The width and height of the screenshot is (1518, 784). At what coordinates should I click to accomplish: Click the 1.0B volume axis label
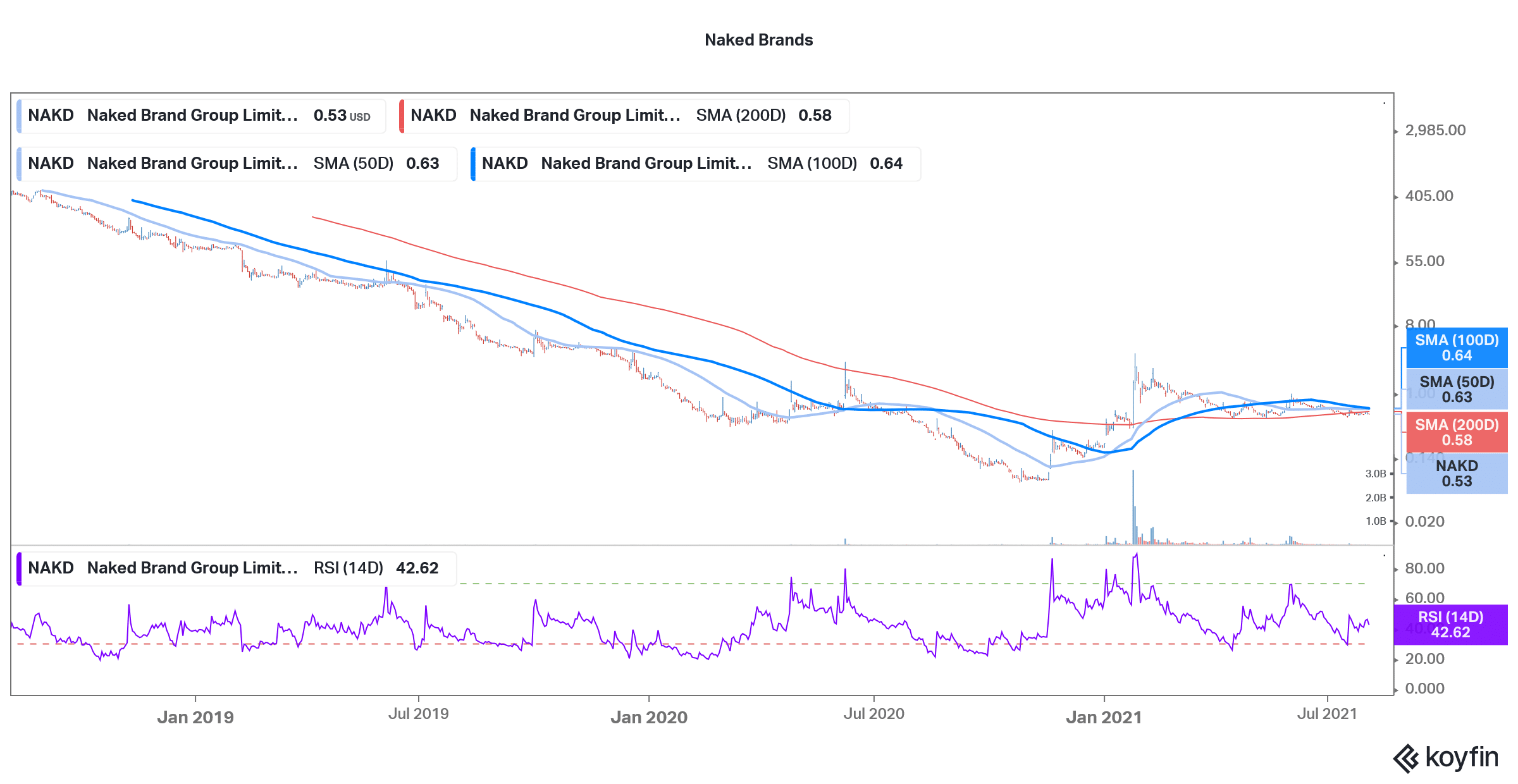tap(1376, 521)
